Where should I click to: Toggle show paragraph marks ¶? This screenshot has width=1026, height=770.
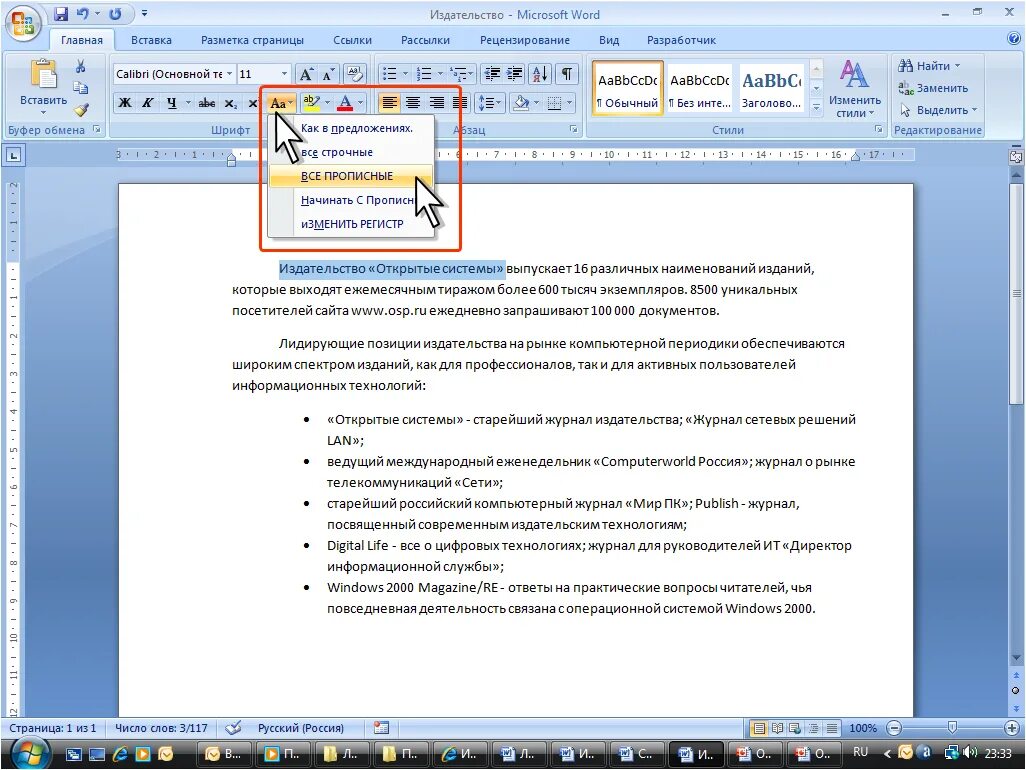tap(567, 73)
